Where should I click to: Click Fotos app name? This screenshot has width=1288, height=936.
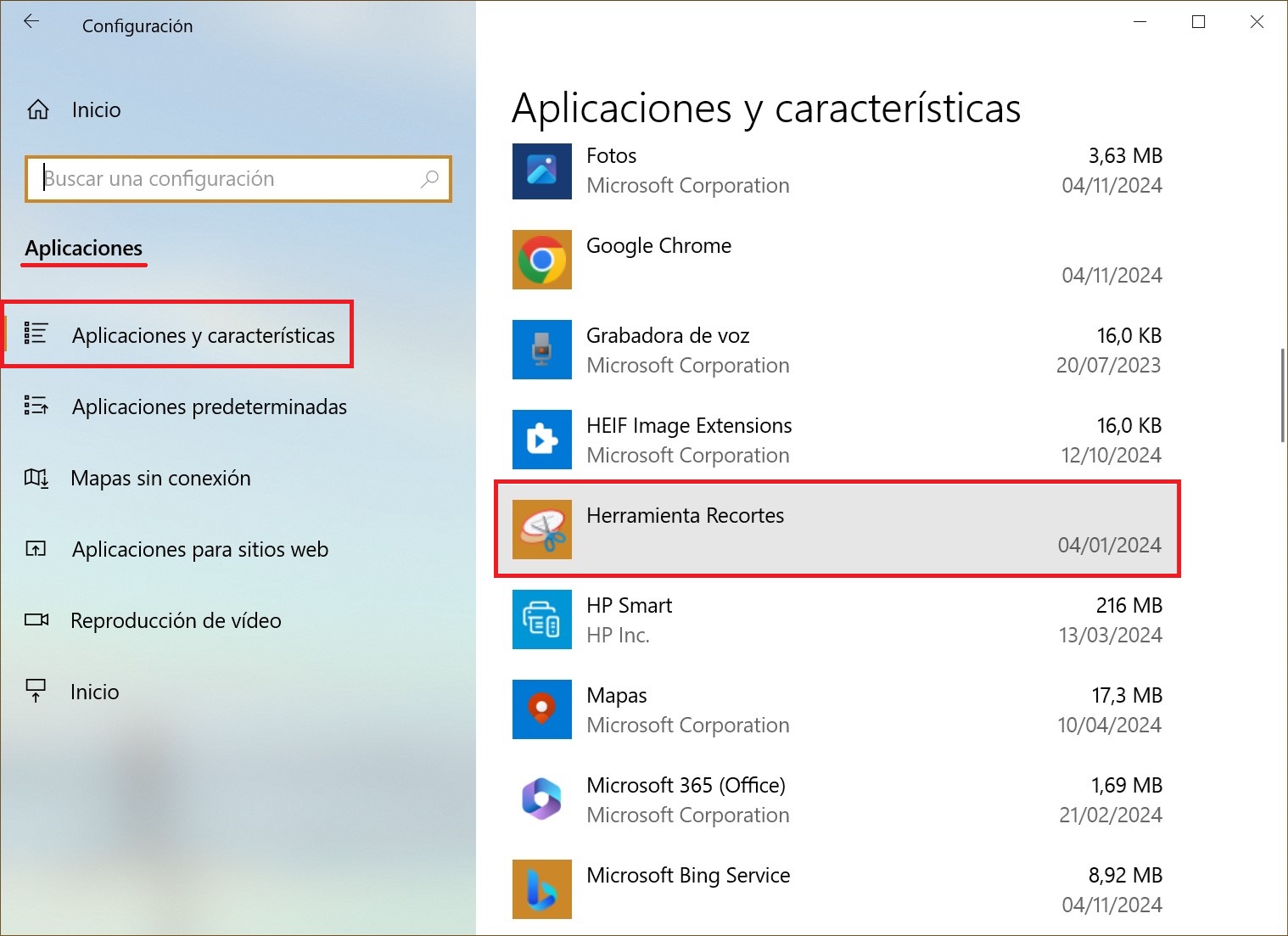coord(611,155)
